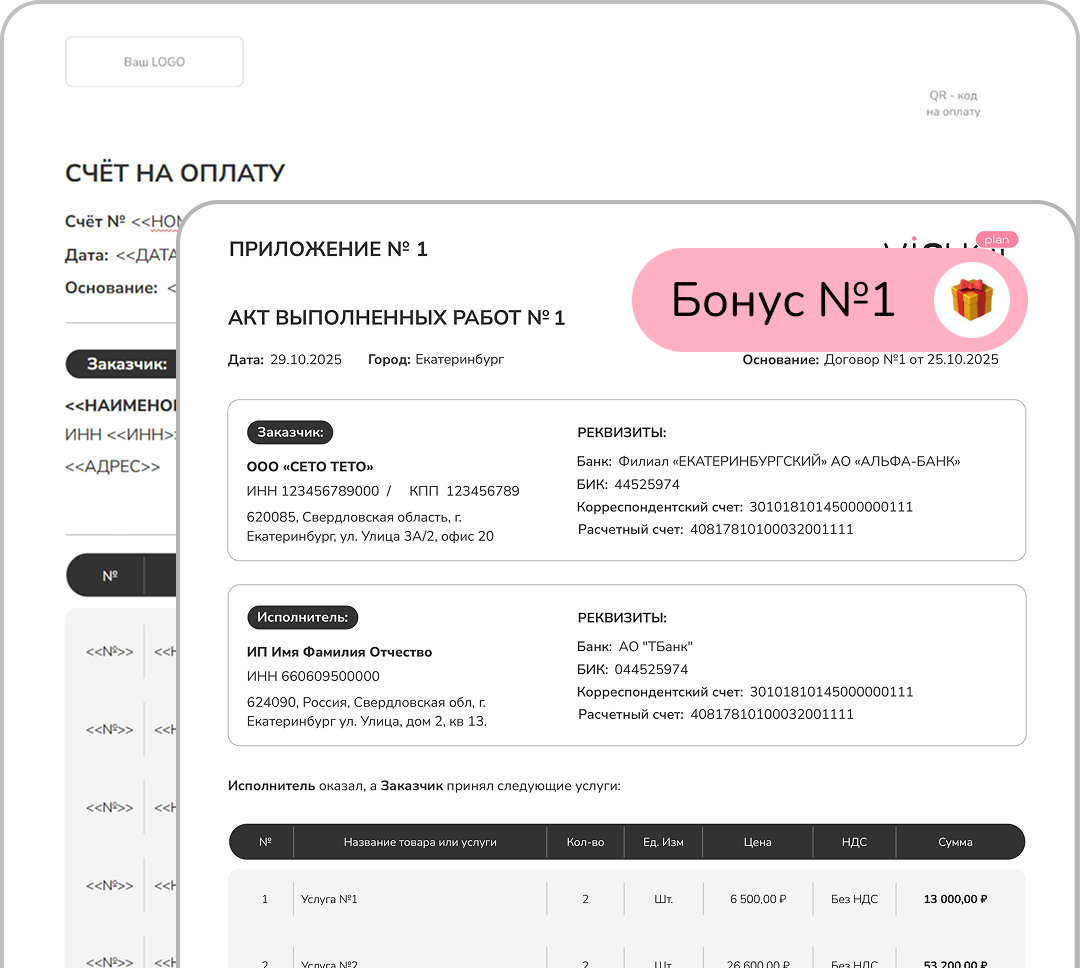Click the "Услуга №1" table row name
This screenshot has height=968, width=1080.
click(x=329, y=899)
